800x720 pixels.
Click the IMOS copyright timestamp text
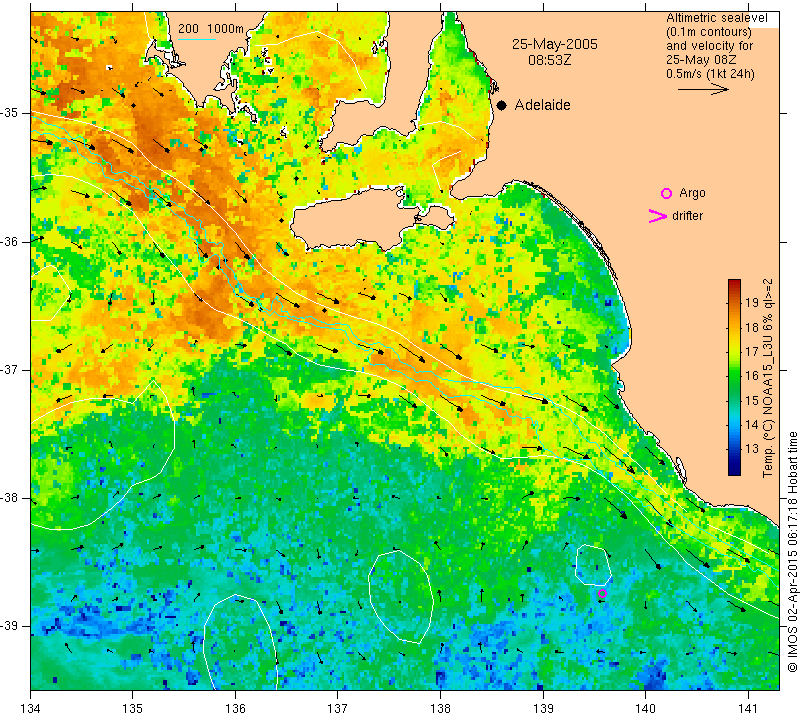(x=792, y=551)
